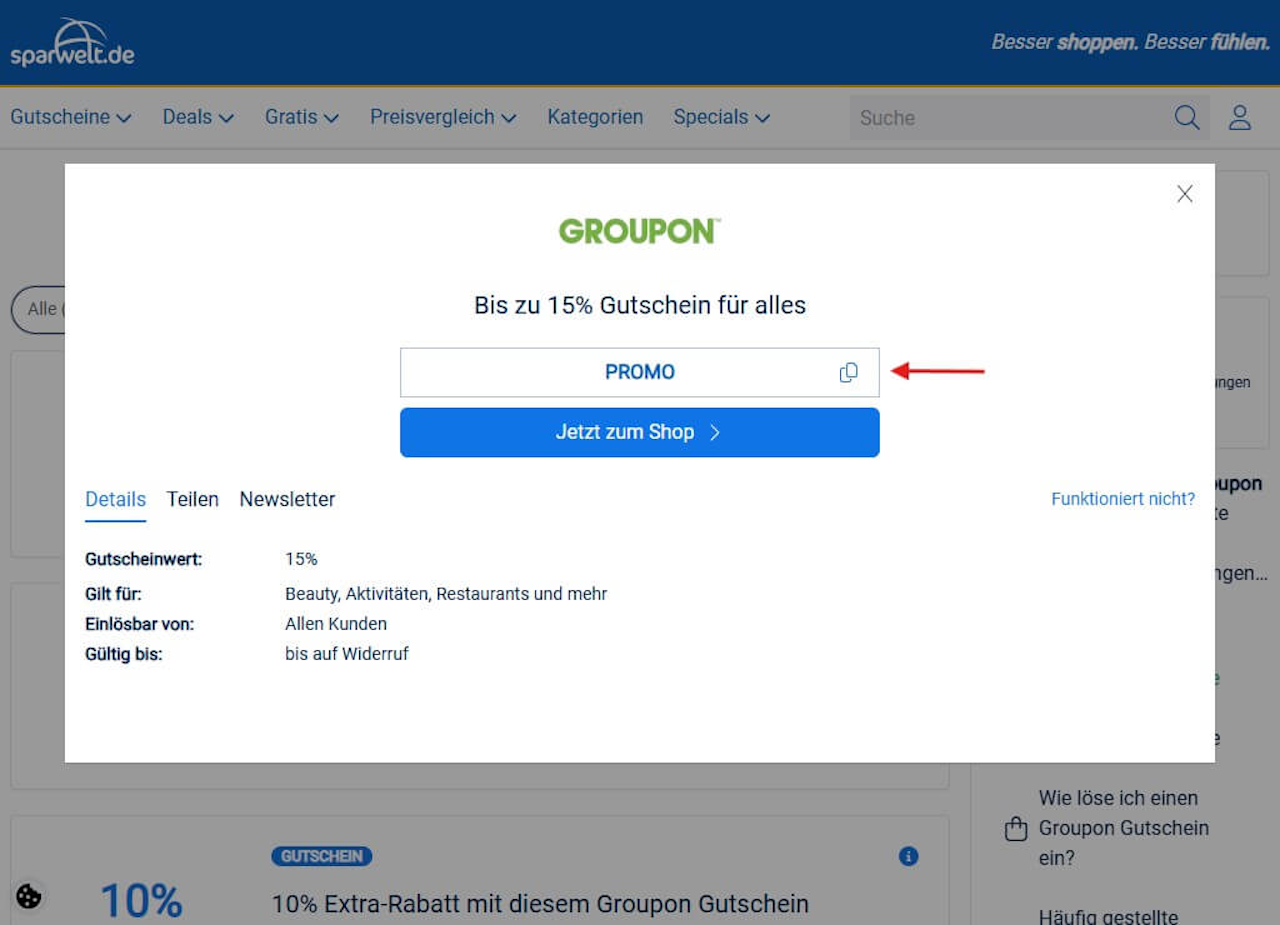The width and height of the screenshot is (1280, 925).
Task: Click the 'bis auf Widerruf' value
Action: 347,654
